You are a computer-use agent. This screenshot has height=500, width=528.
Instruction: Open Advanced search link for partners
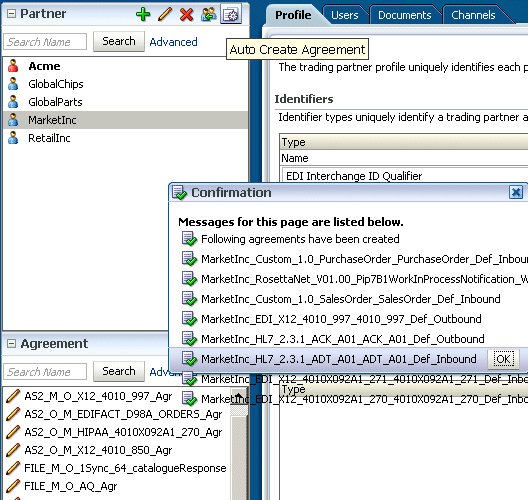[x=173, y=42]
